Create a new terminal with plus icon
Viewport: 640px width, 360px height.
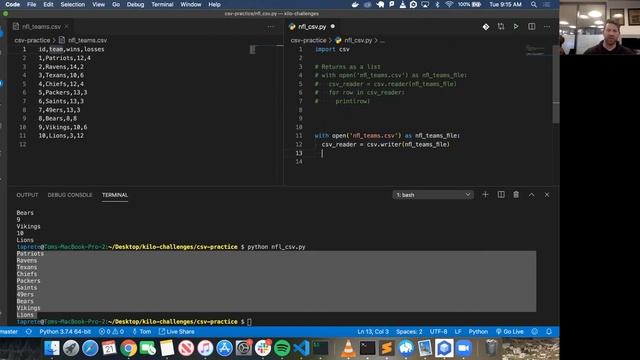[x=485, y=195]
